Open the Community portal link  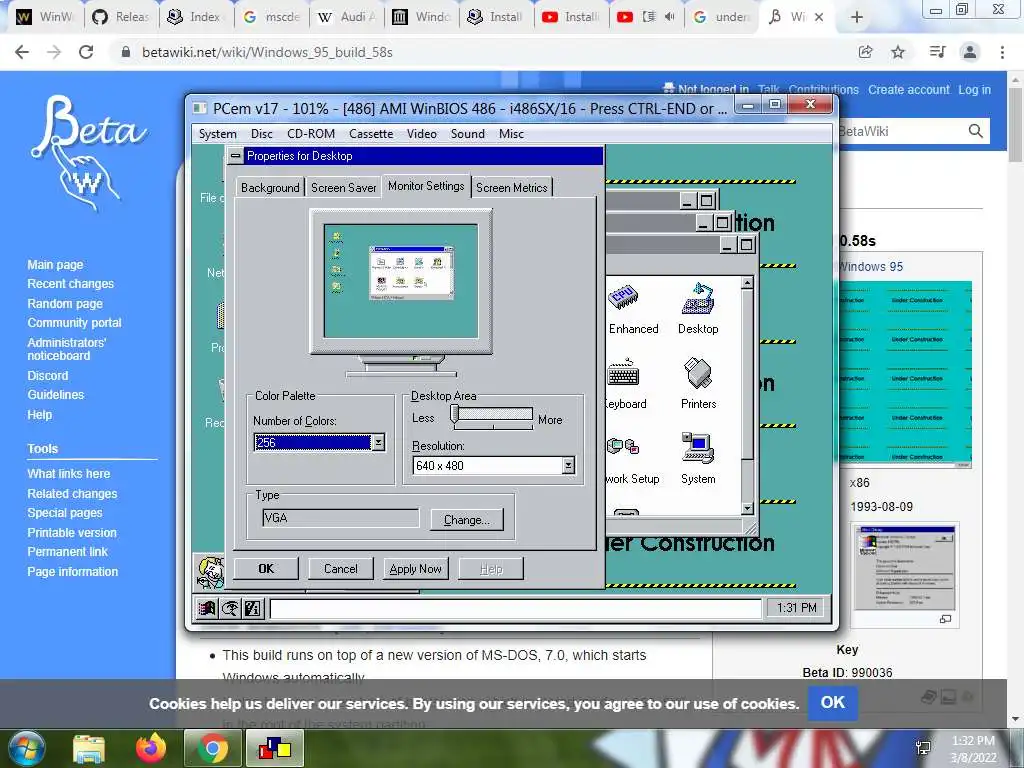click(74, 323)
